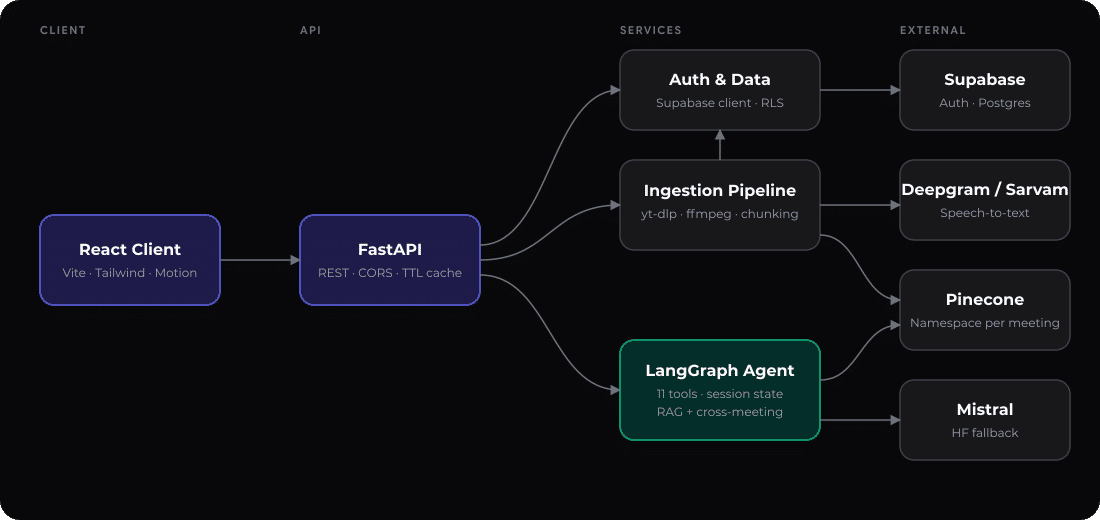This screenshot has width=1100, height=520.
Task: Click the text 'Vite · Tailwind · Motion'
Action: tap(130, 273)
